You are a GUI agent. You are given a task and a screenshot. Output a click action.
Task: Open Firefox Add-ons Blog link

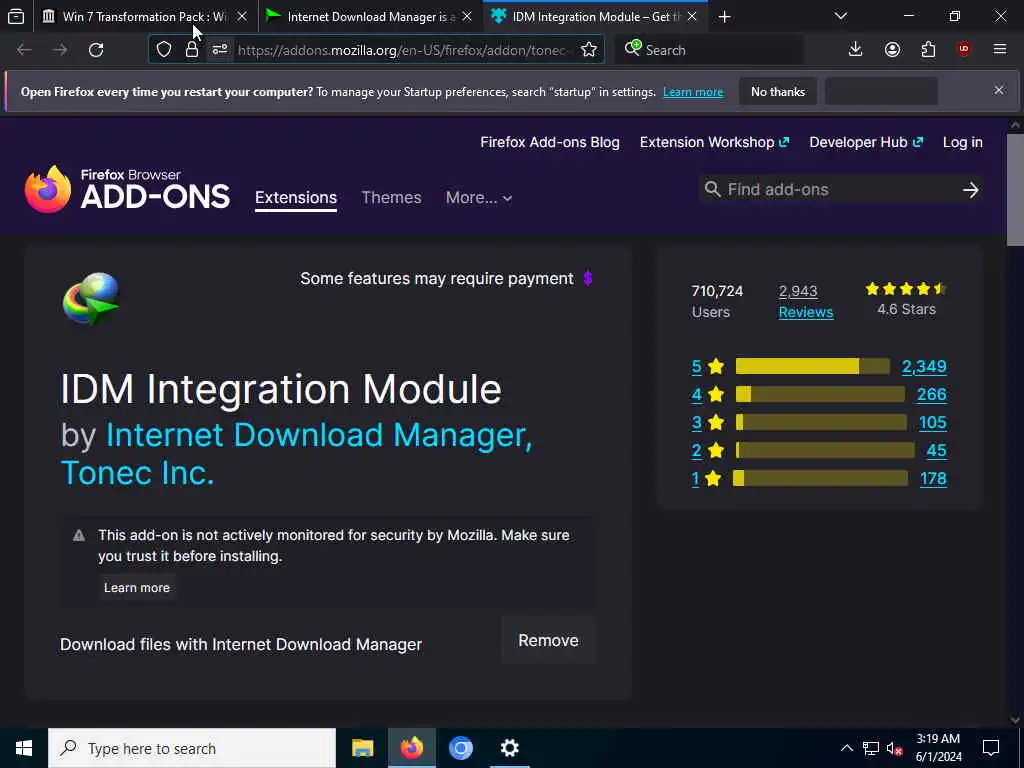tap(550, 142)
